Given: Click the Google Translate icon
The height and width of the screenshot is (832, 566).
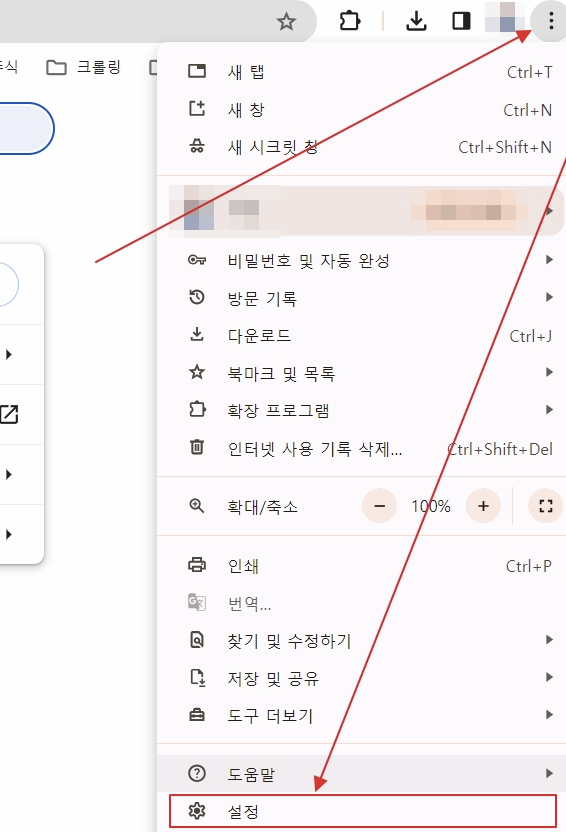Looking at the screenshot, I should click(197, 602).
